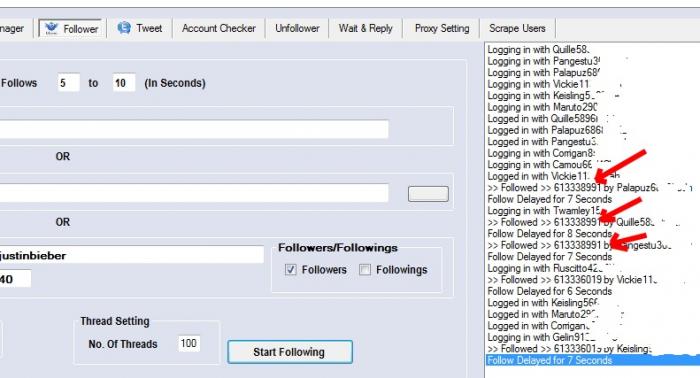The width and height of the screenshot is (700, 378).
Task: Click the field showing 40
Action: (x=16, y=279)
